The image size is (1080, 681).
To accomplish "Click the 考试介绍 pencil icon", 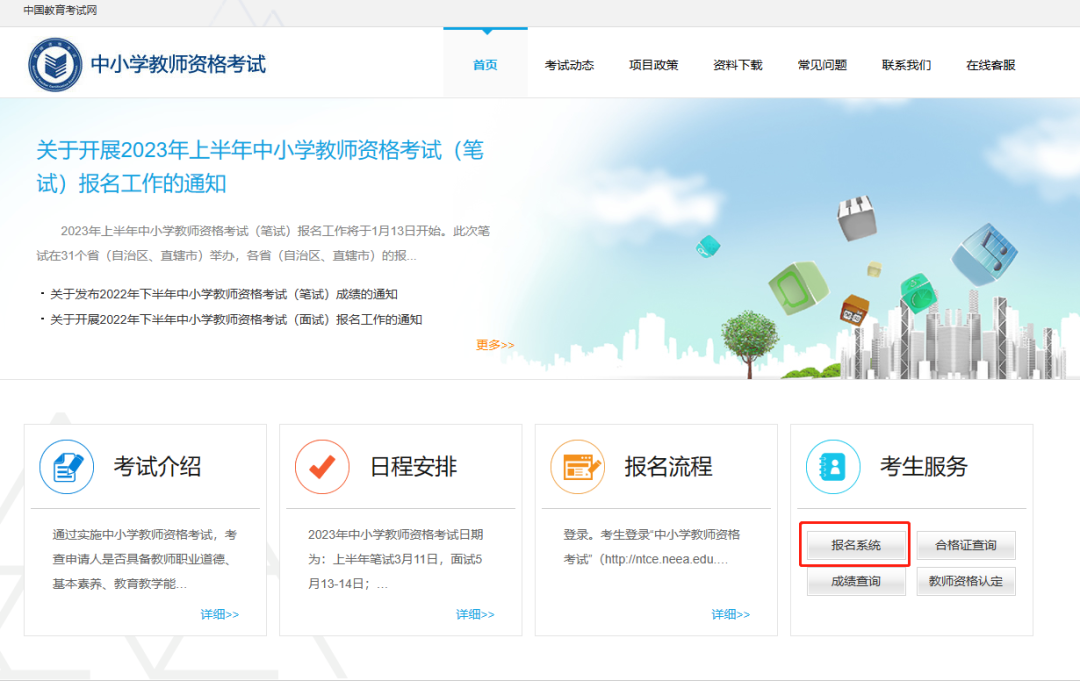I will 66,466.
